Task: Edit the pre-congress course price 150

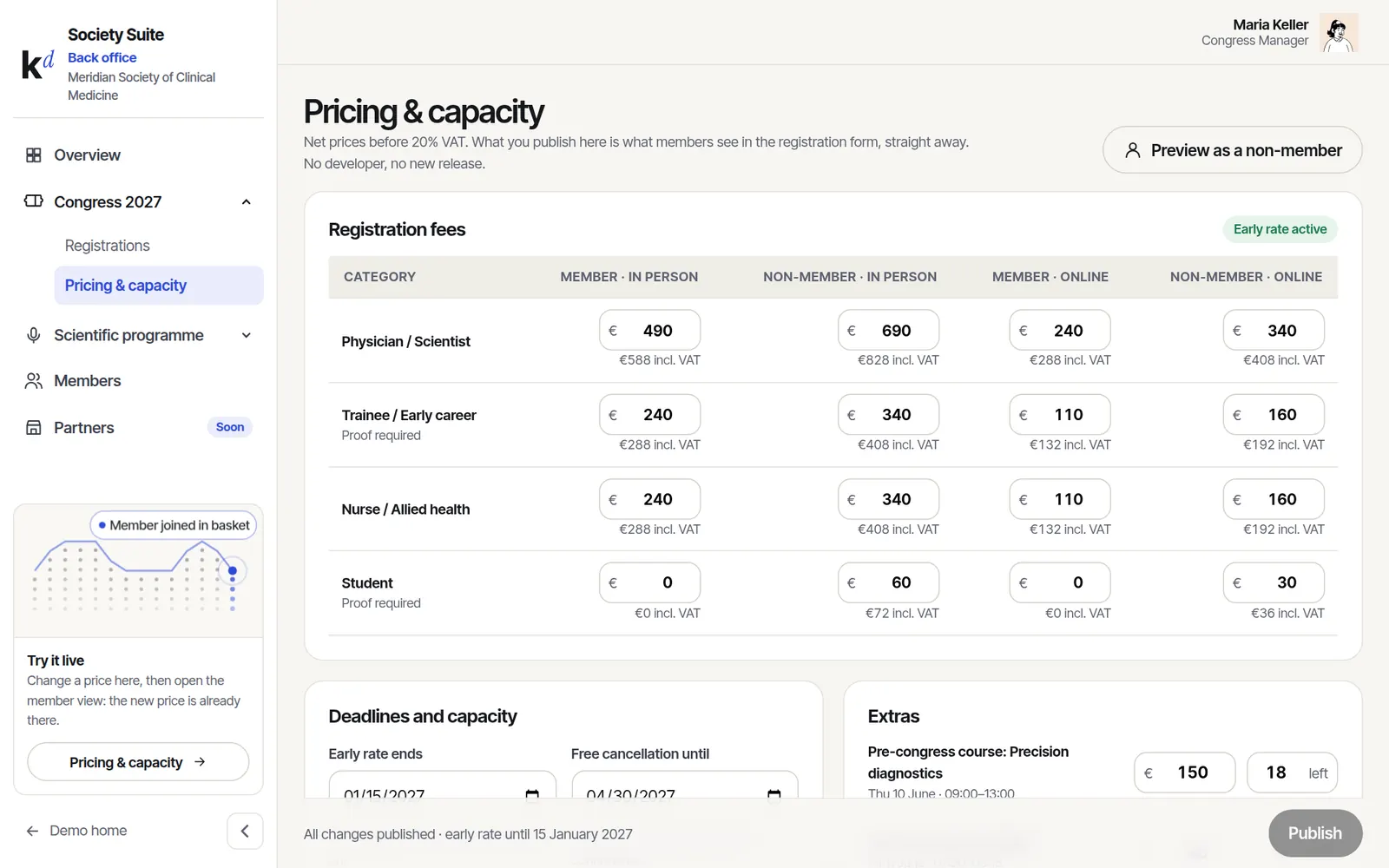Action: (x=1184, y=773)
